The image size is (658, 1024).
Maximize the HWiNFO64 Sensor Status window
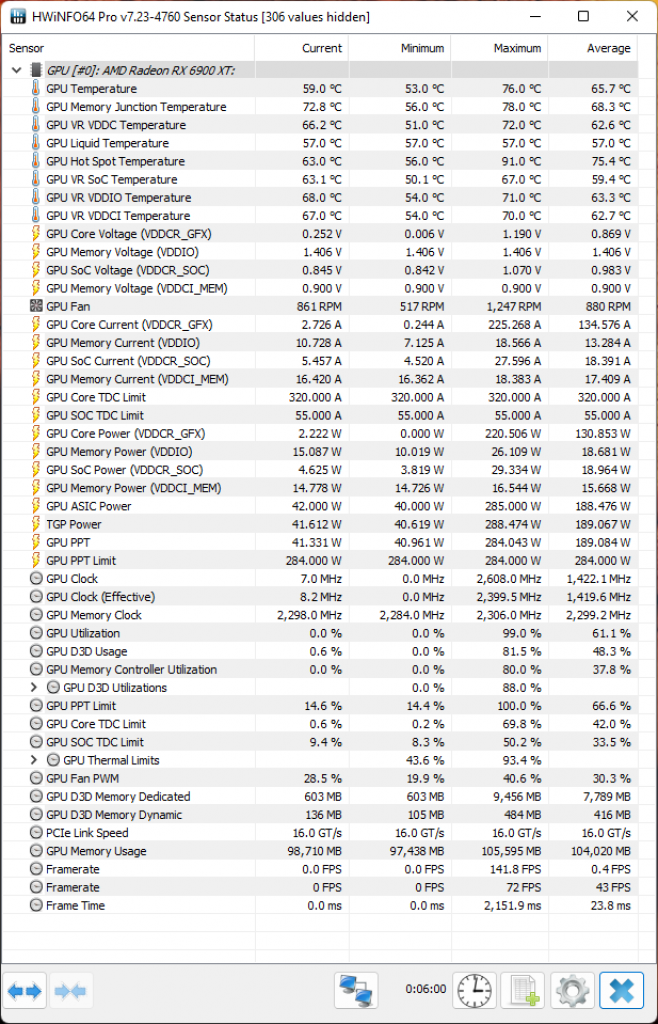pos(584,17)
